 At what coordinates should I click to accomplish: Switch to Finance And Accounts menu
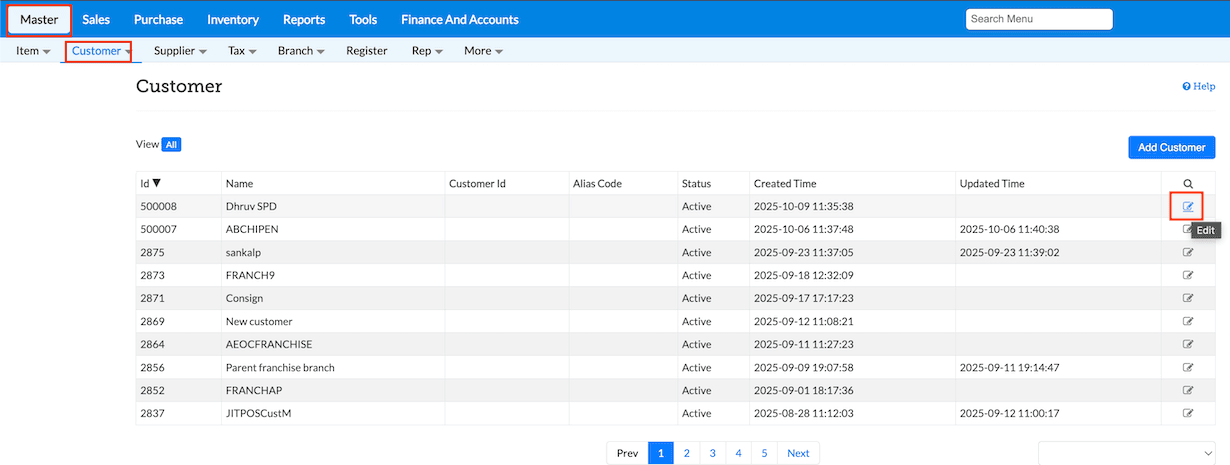tap(459, 19)
